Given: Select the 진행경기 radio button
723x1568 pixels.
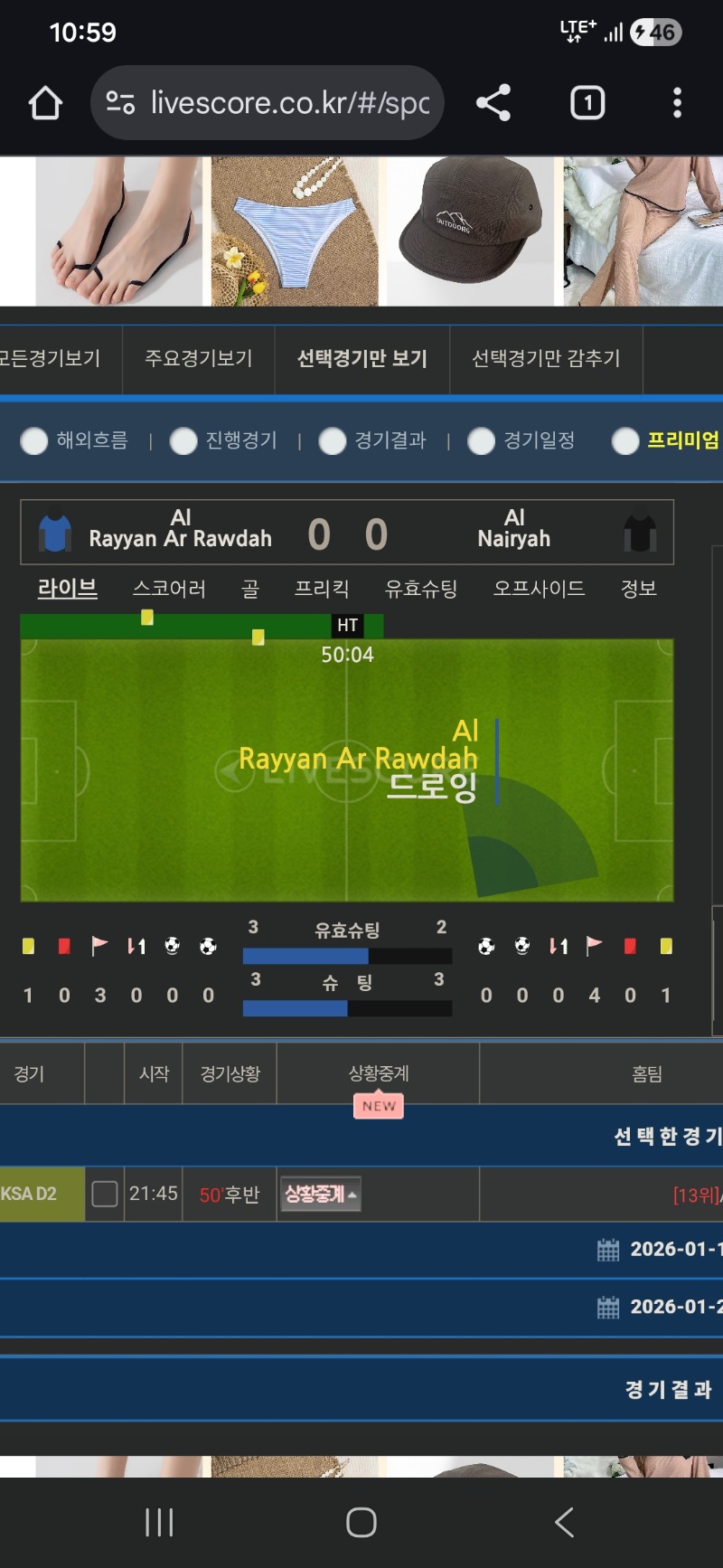Looking at the screenshot, I should [x=183, y=440].
